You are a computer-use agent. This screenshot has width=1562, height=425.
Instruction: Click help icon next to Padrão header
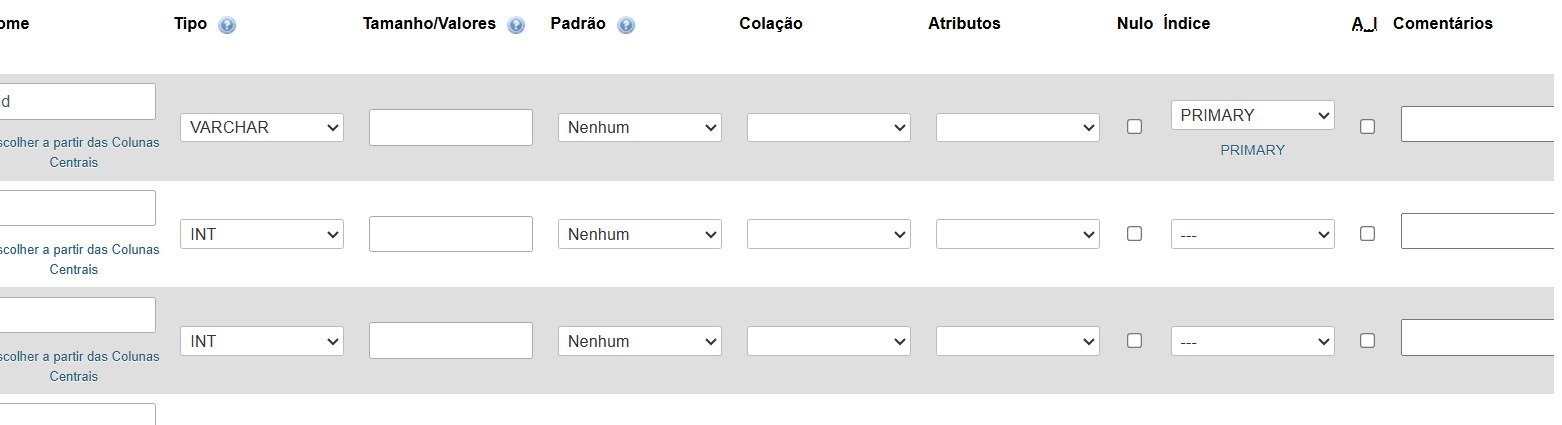point(626,26)
